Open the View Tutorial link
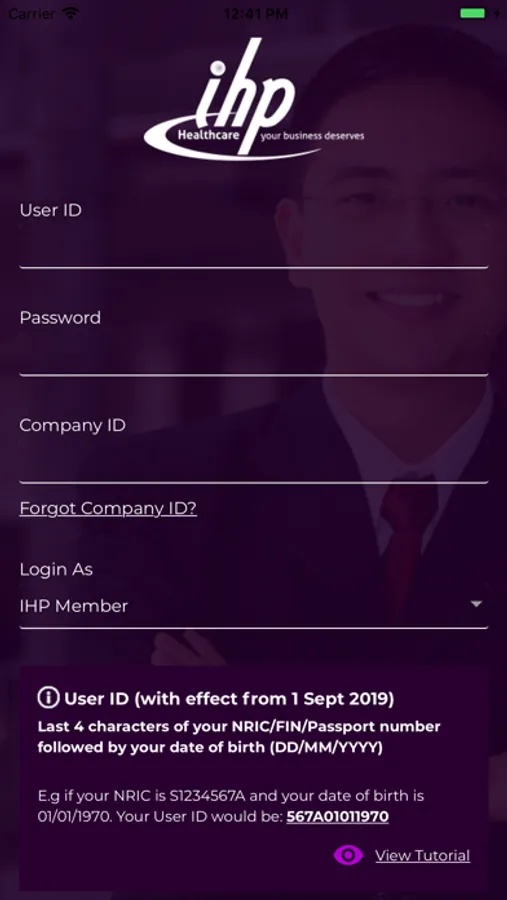The image size is (507, 900). [x=423, y=855]
